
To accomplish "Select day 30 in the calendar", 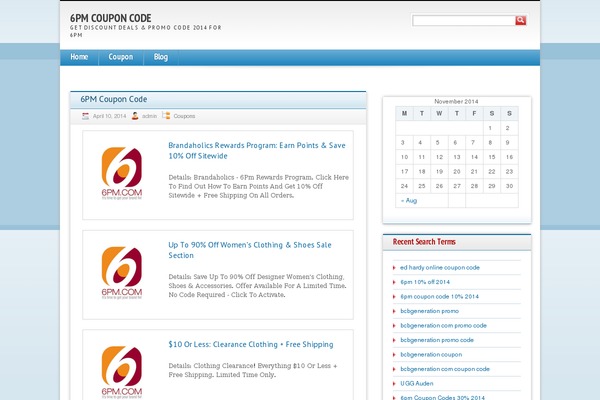I will (509, 186).
